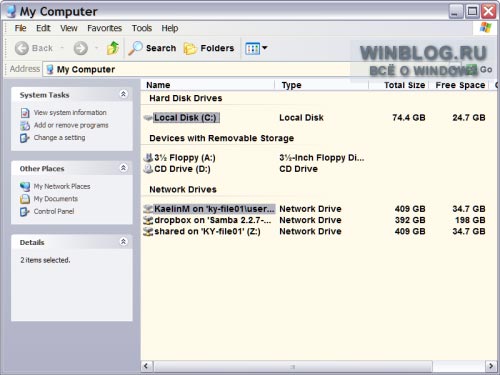Click the horizontal scrollbar thumb
This screenshot has height=375, width=500.
[x=293, y=367]
